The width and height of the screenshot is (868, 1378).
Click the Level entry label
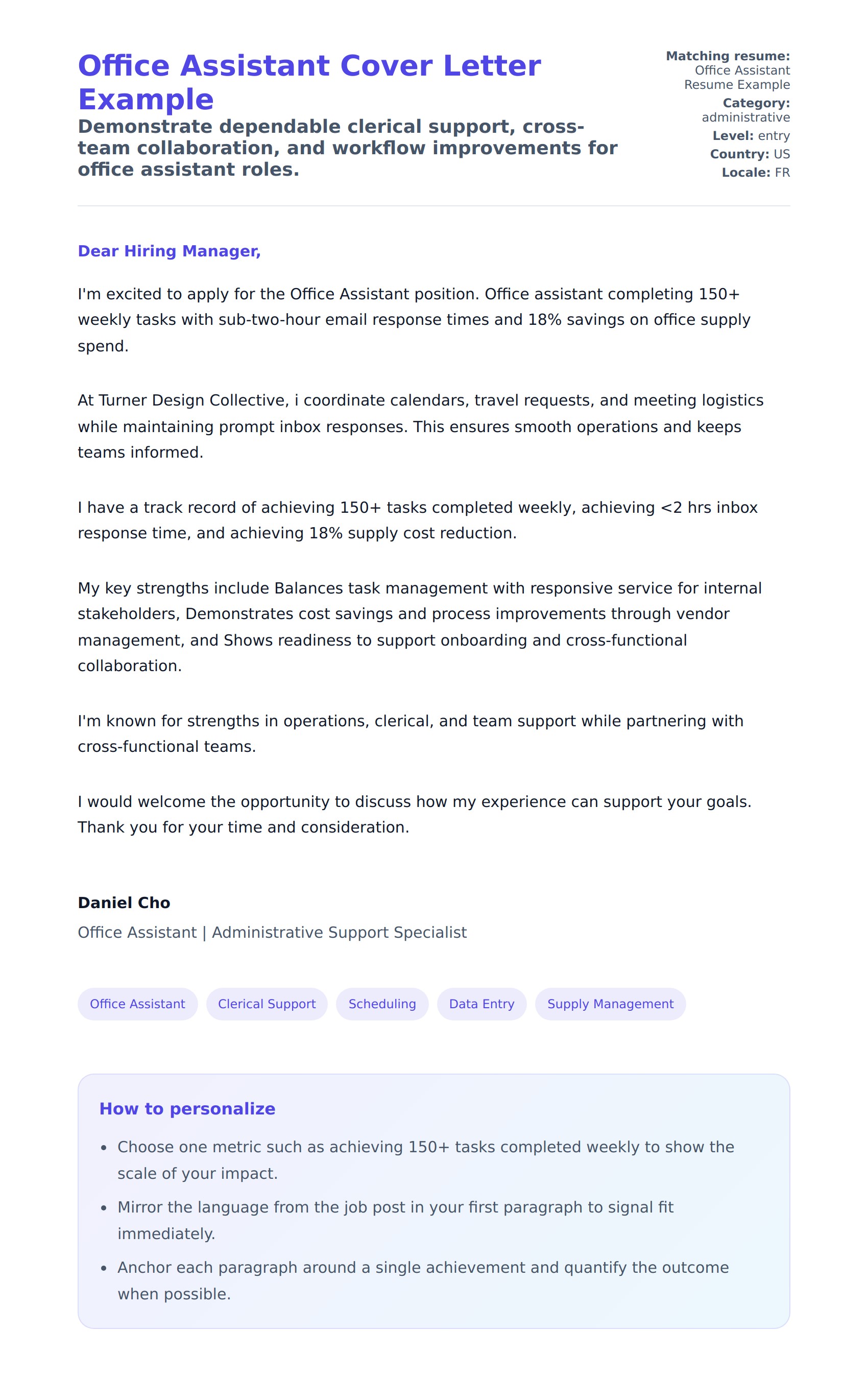(x=751, y=136)
